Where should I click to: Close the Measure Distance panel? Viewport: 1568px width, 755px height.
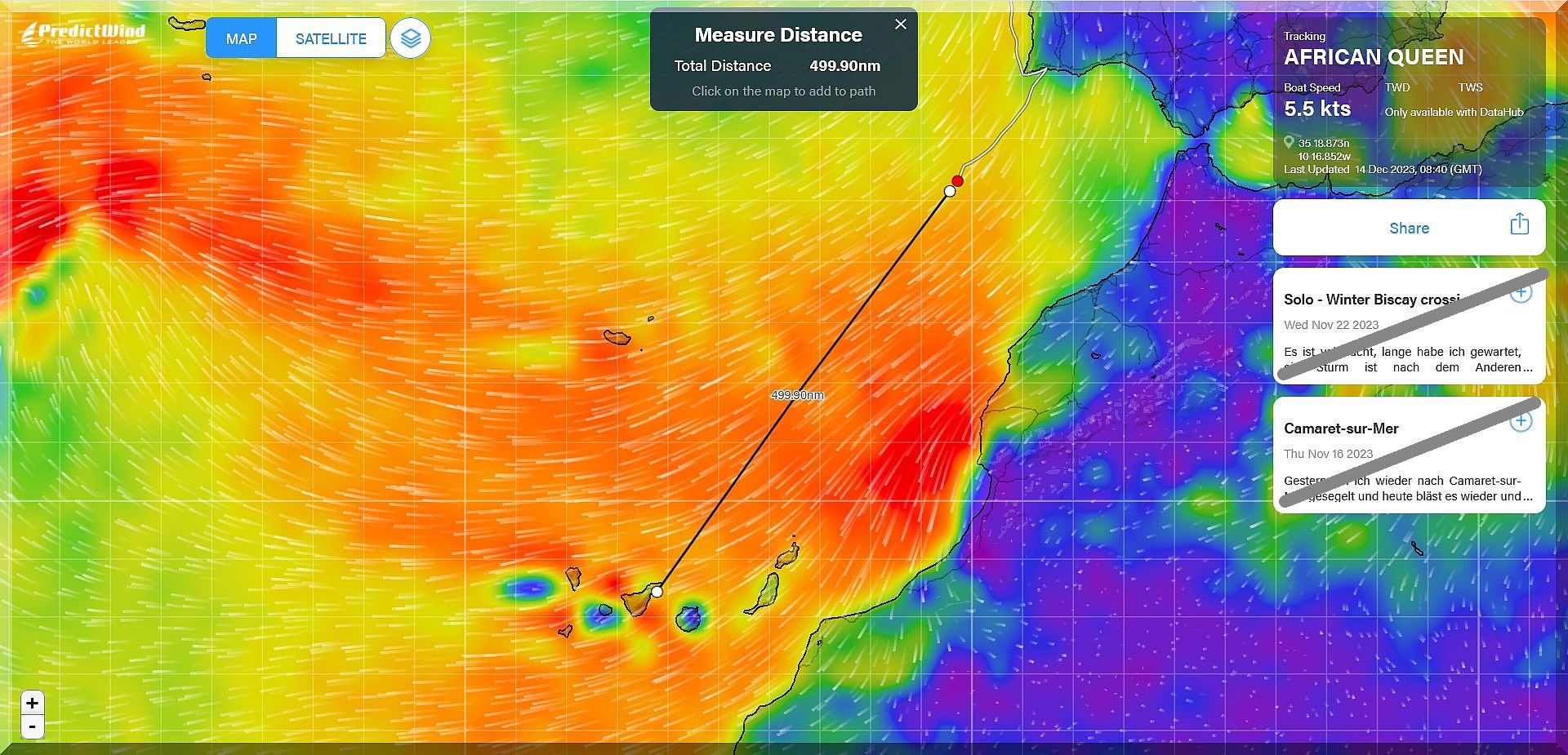[900, 24]
